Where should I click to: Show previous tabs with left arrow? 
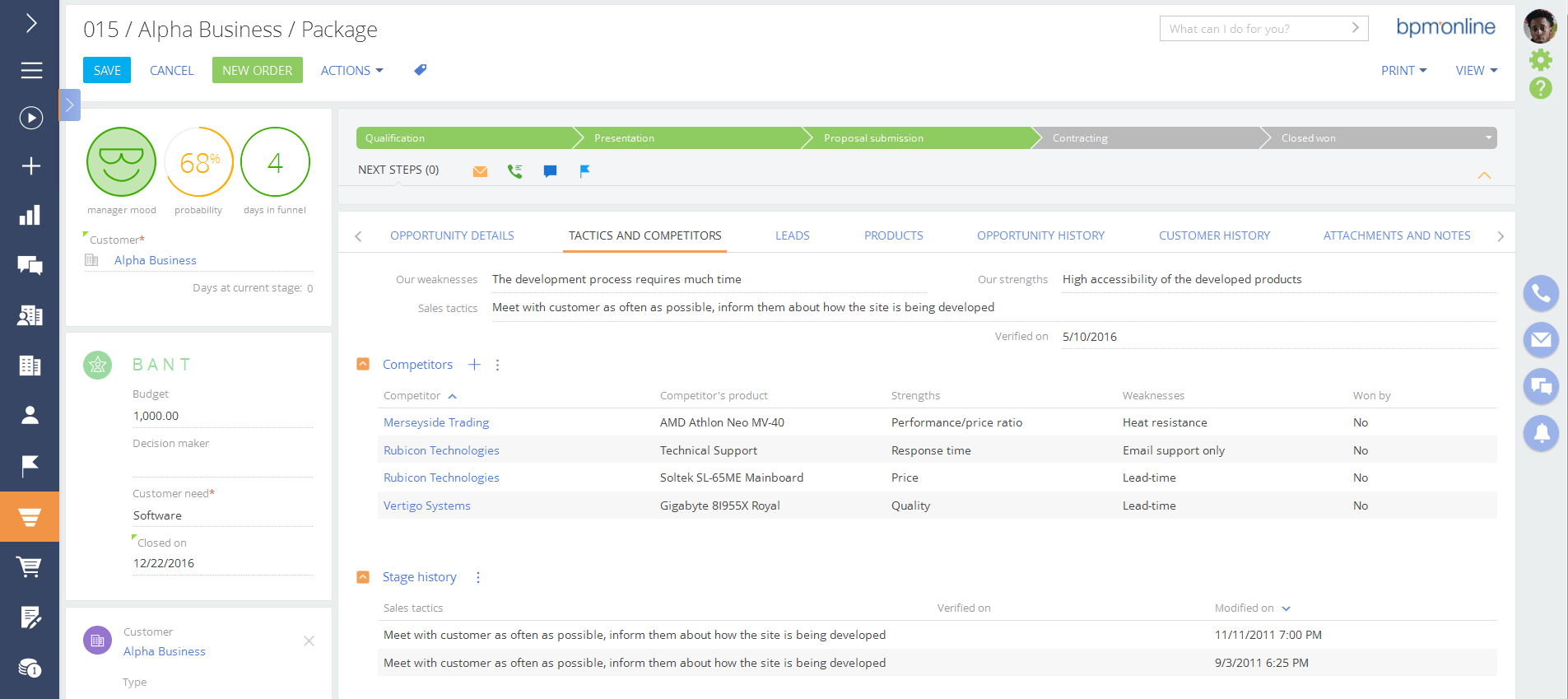click(x=358, y=236)
